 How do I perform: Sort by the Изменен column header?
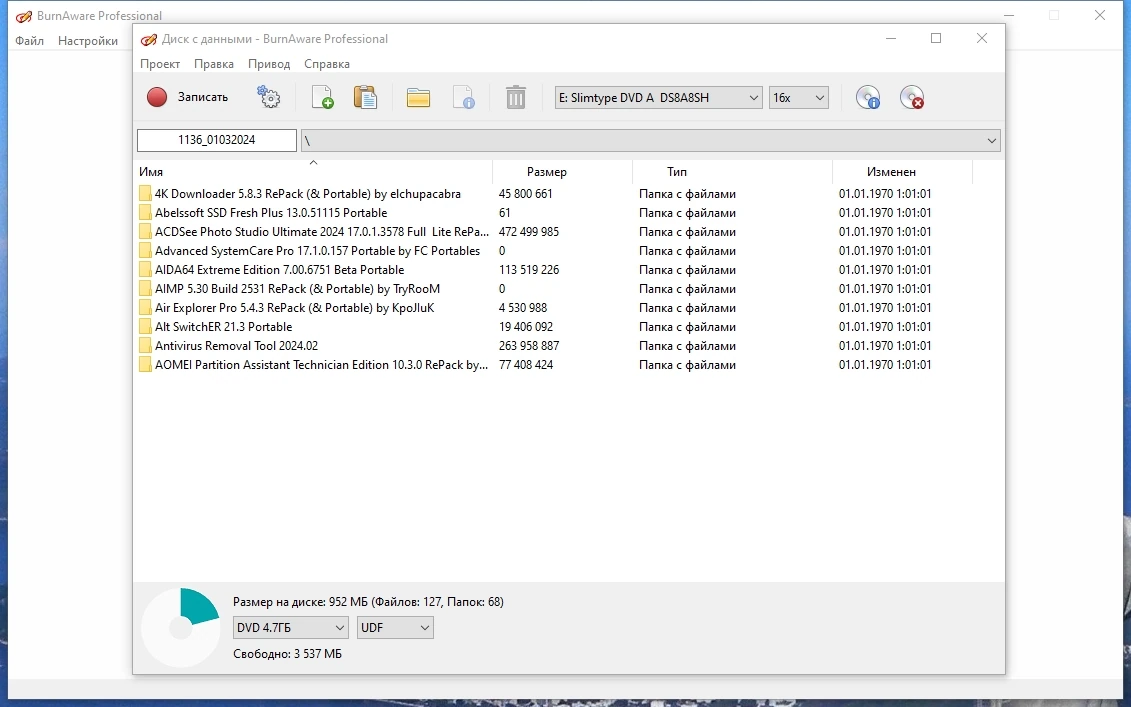point(902,172)
